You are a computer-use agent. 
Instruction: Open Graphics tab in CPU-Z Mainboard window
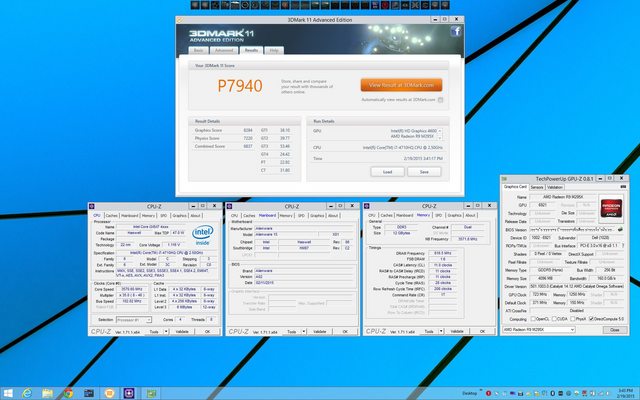(x=317, y=216)
